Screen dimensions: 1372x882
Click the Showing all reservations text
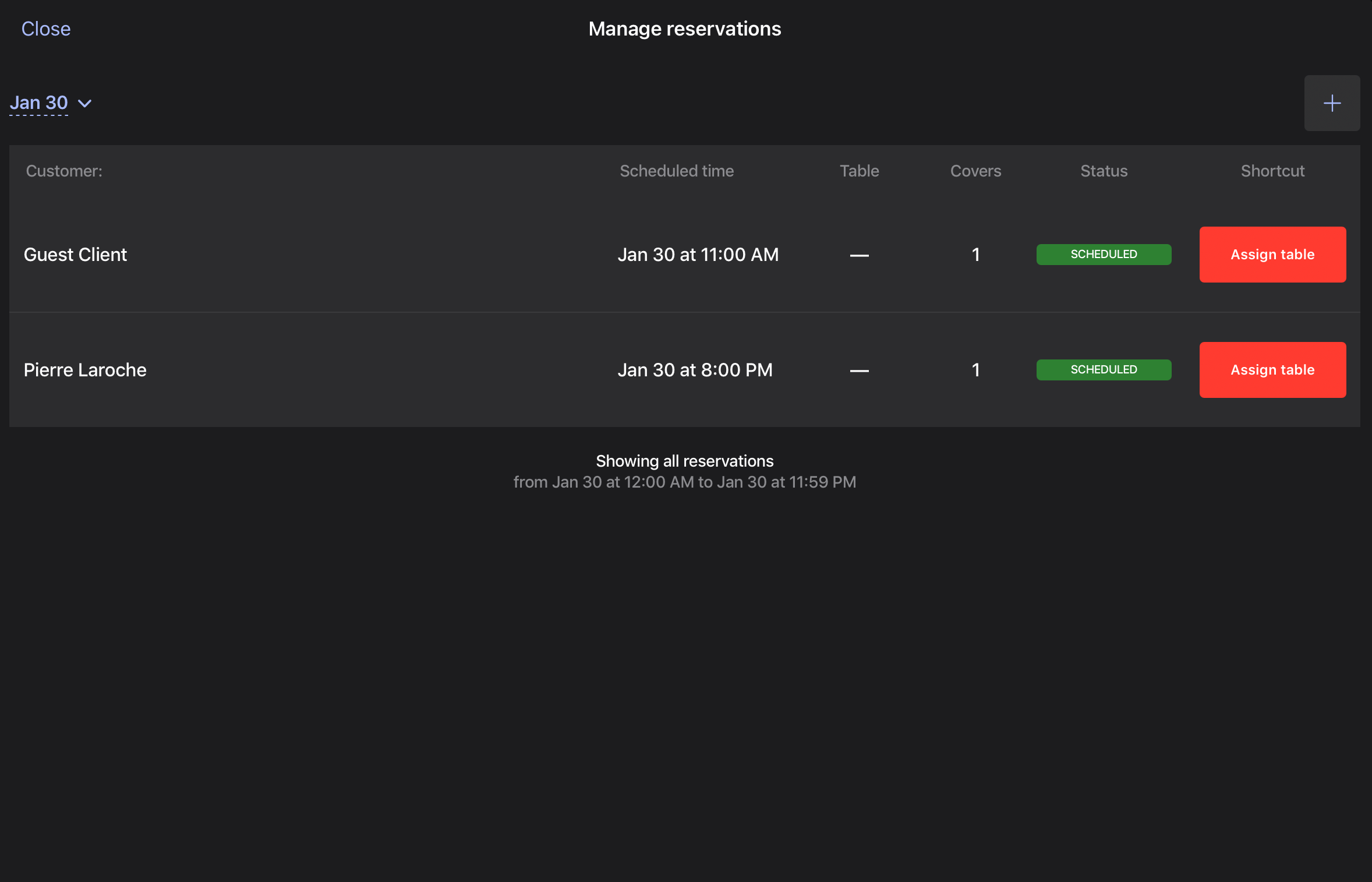click(x=685, y=460)
